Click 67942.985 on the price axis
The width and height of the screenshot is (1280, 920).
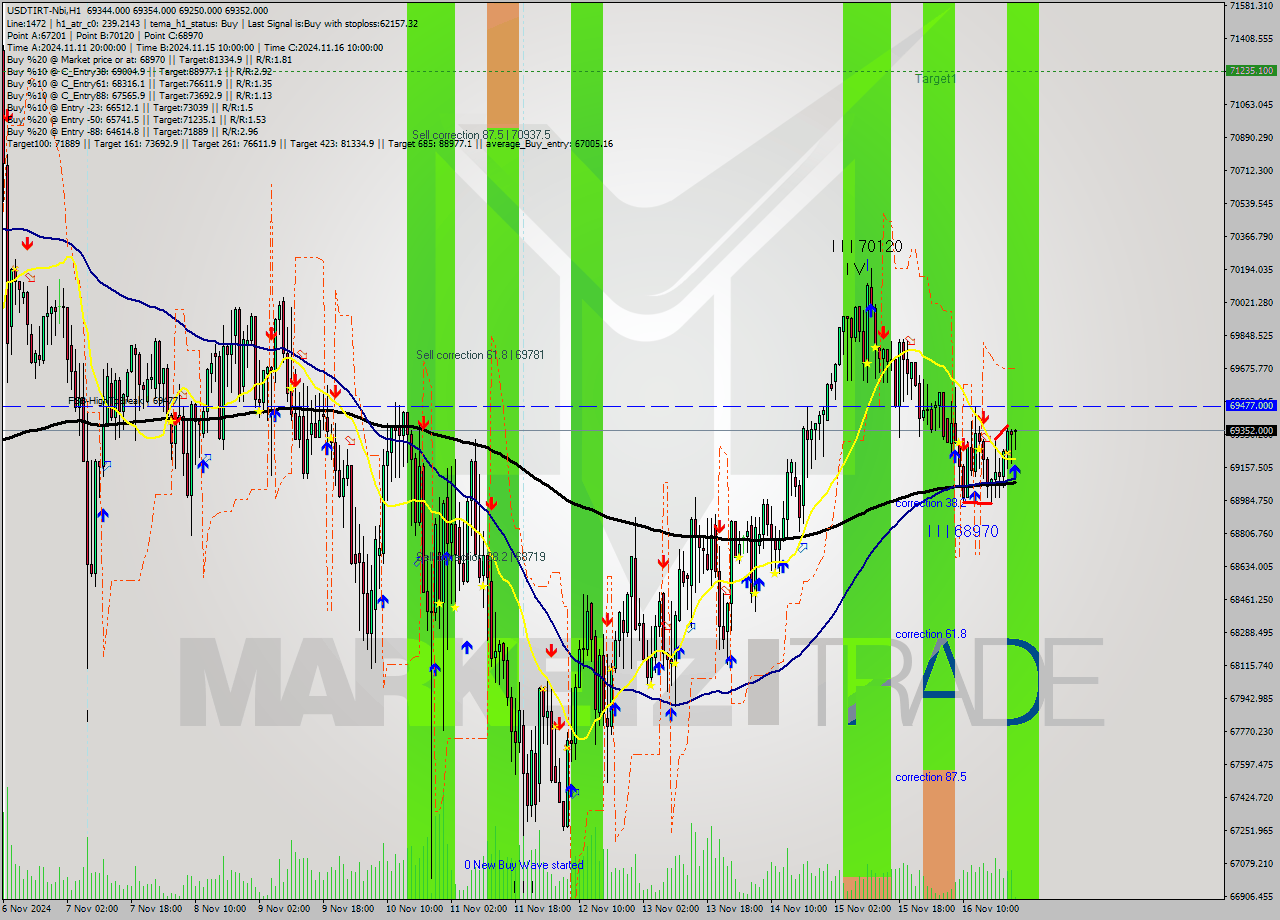pyautogui.click(x=1250, y=698)
